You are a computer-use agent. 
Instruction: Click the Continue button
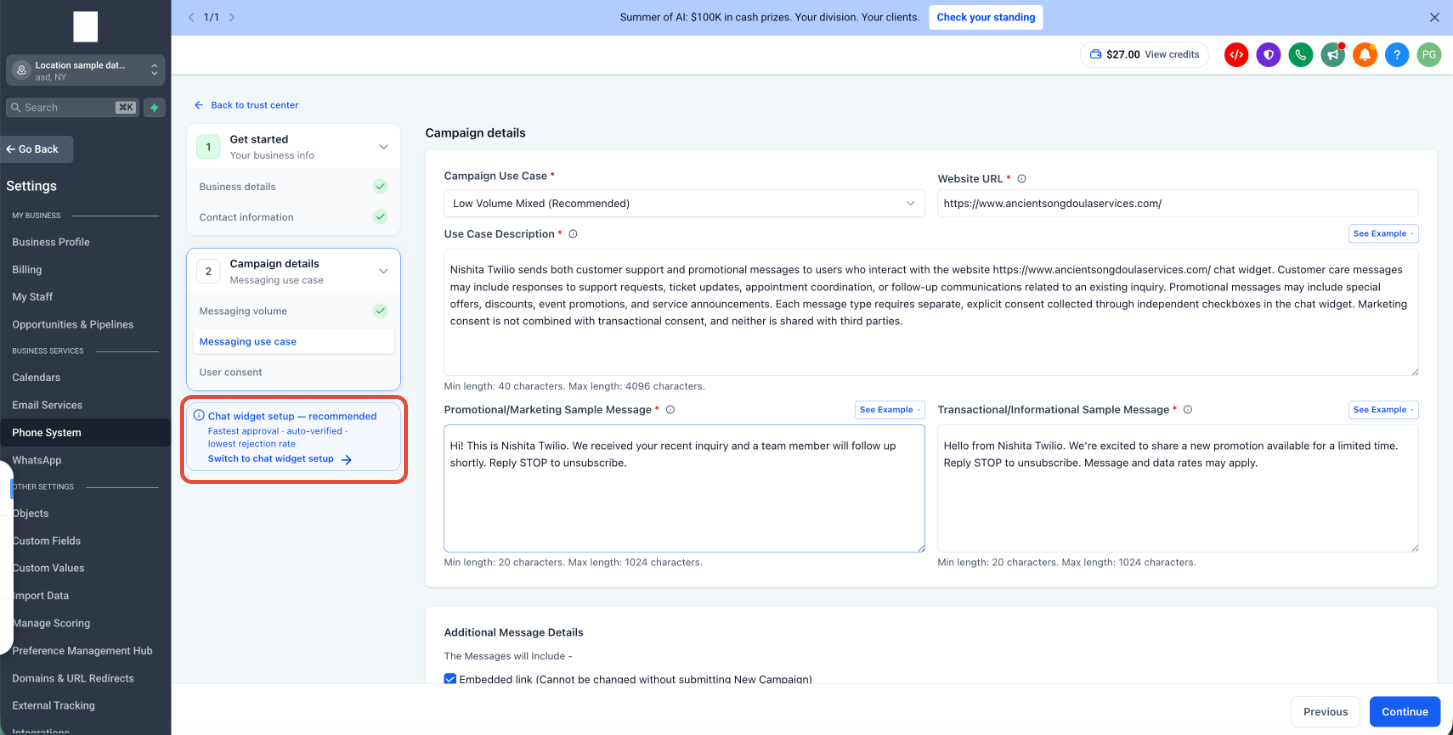[1405, 712]
